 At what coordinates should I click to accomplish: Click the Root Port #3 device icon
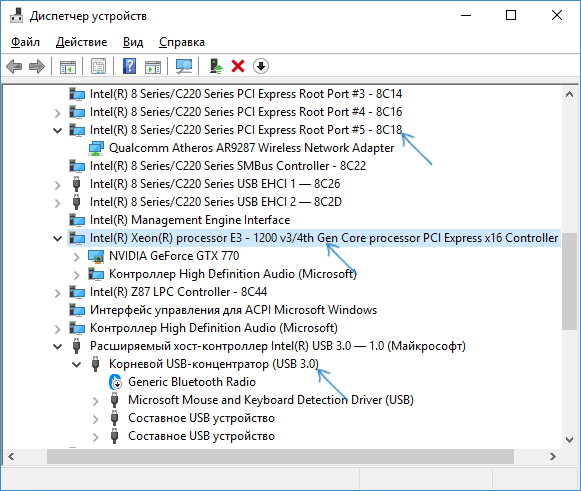(77, 94)
